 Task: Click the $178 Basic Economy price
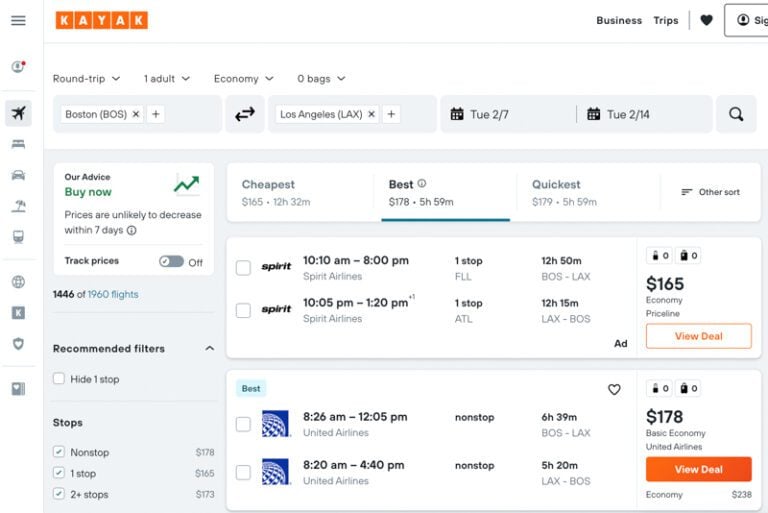[664, 417]
